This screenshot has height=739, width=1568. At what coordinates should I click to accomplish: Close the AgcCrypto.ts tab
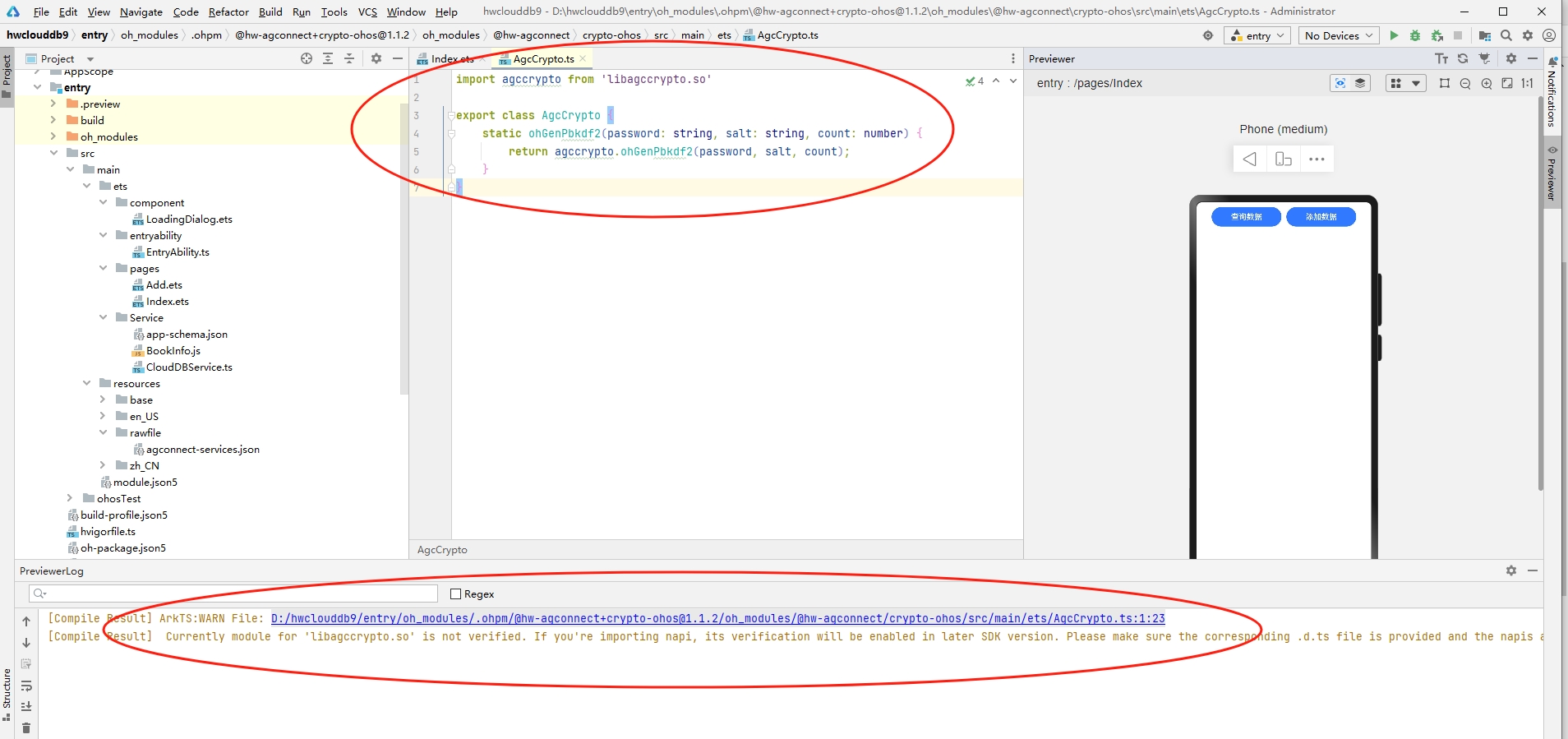coord(583,58)
